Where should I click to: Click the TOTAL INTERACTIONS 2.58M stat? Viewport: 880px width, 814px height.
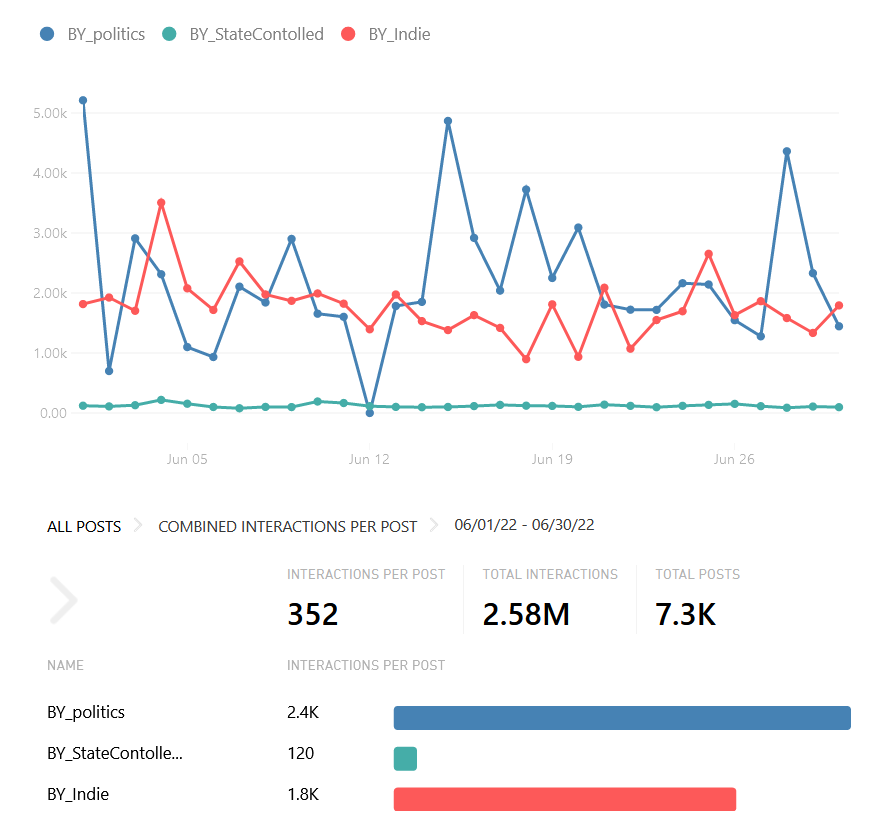(x=526, y=614)
